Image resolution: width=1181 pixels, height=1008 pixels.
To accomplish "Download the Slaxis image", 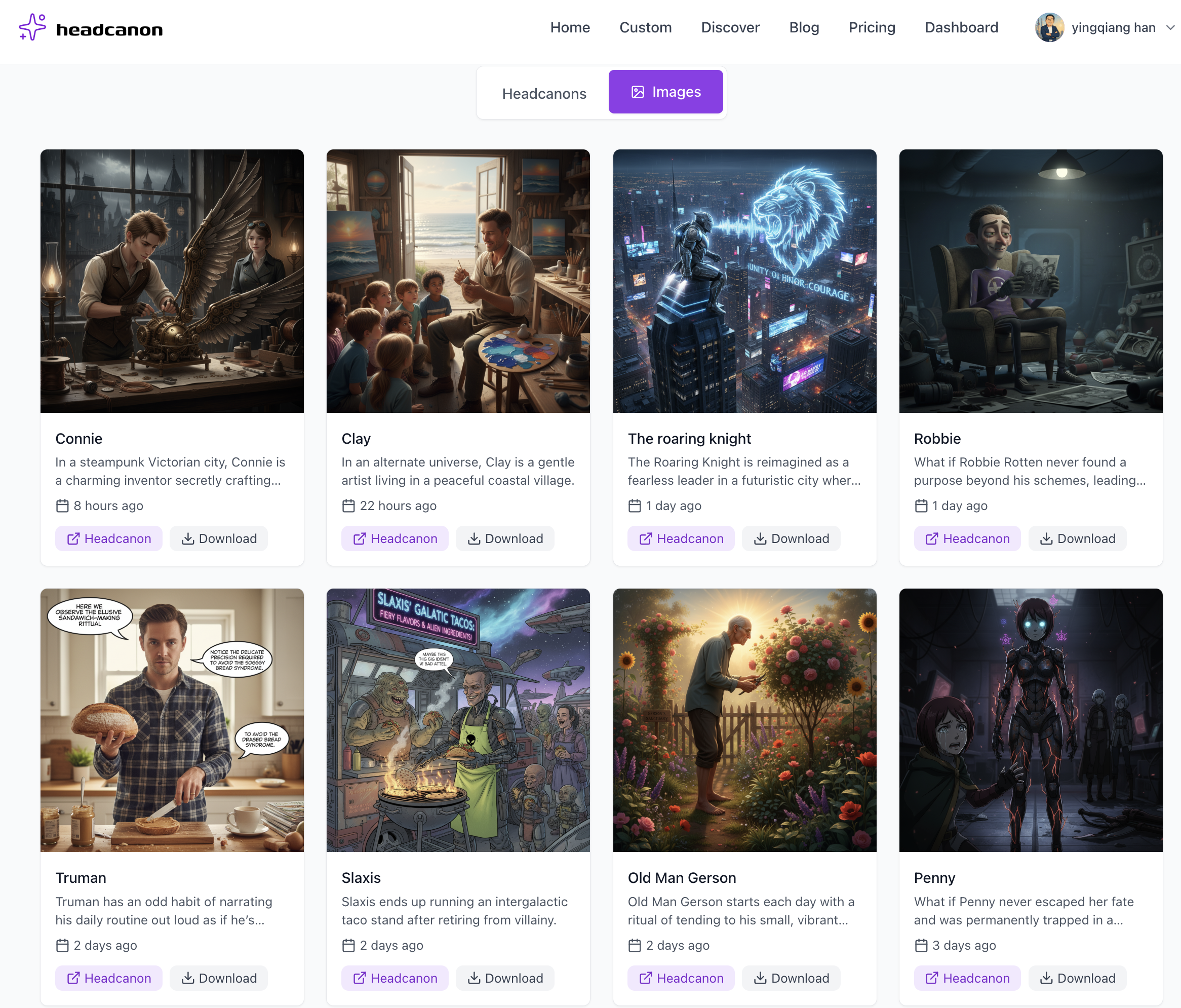I will click(x=505, y=978).
